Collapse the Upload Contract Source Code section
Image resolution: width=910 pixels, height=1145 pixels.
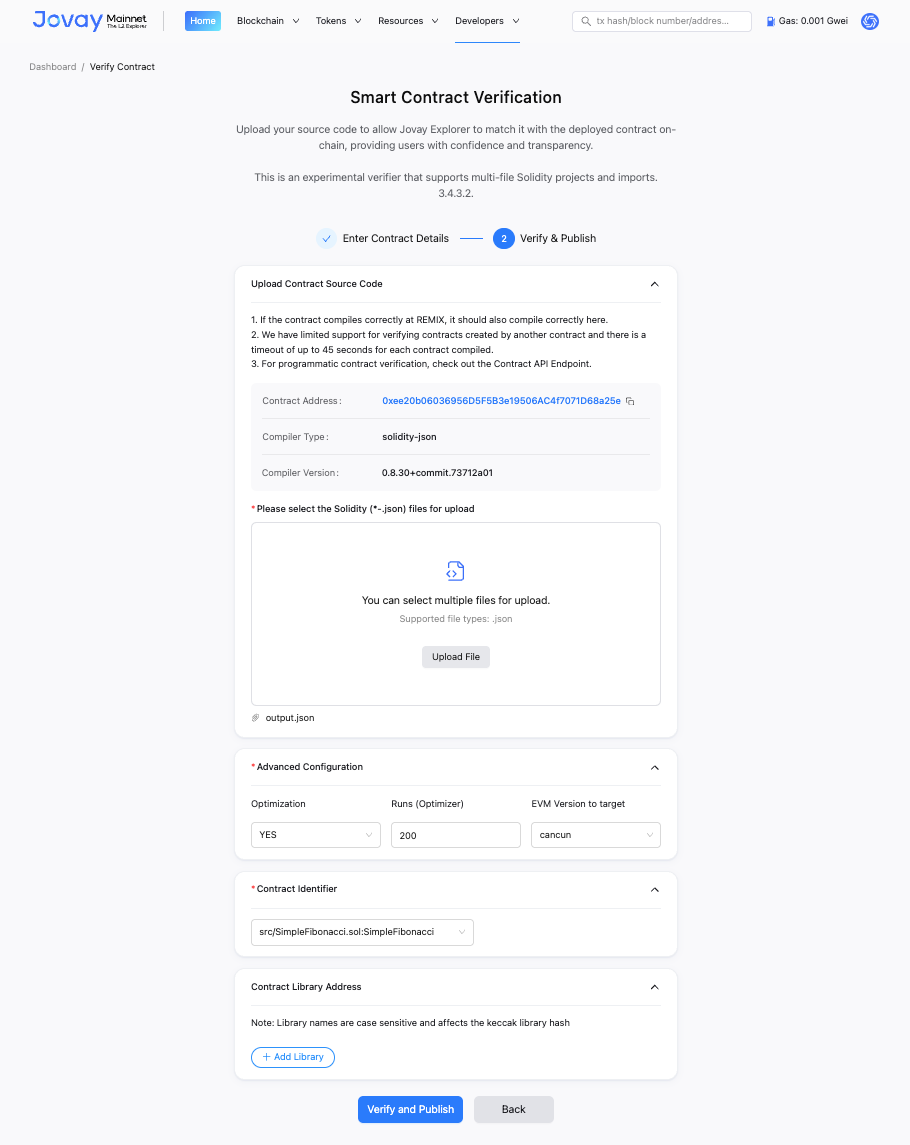click(x=654, y=284)
